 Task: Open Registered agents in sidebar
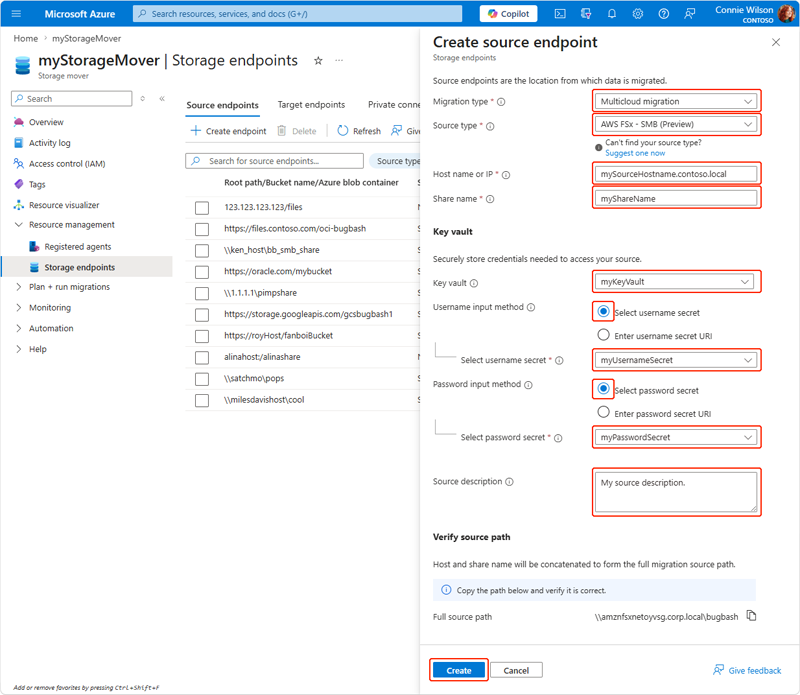click(x=78, y=247)
